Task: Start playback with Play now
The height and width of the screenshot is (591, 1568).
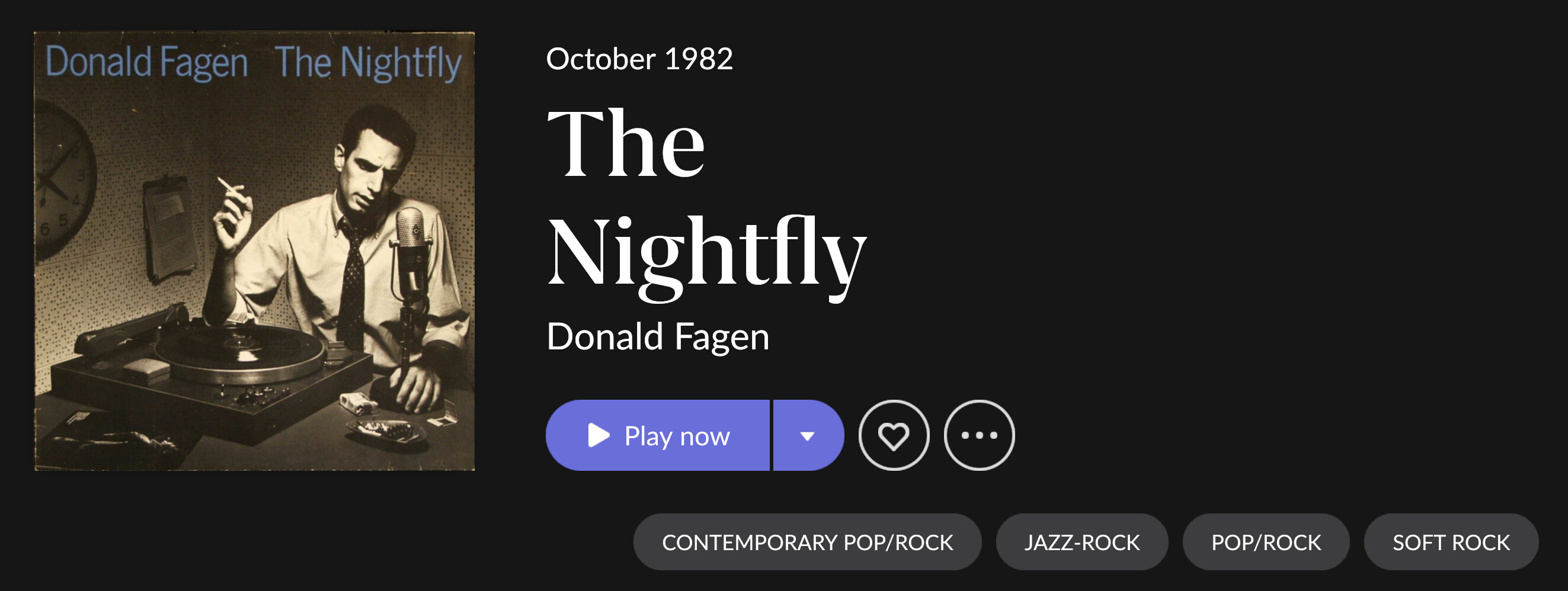Action: [x=658, y=435]
